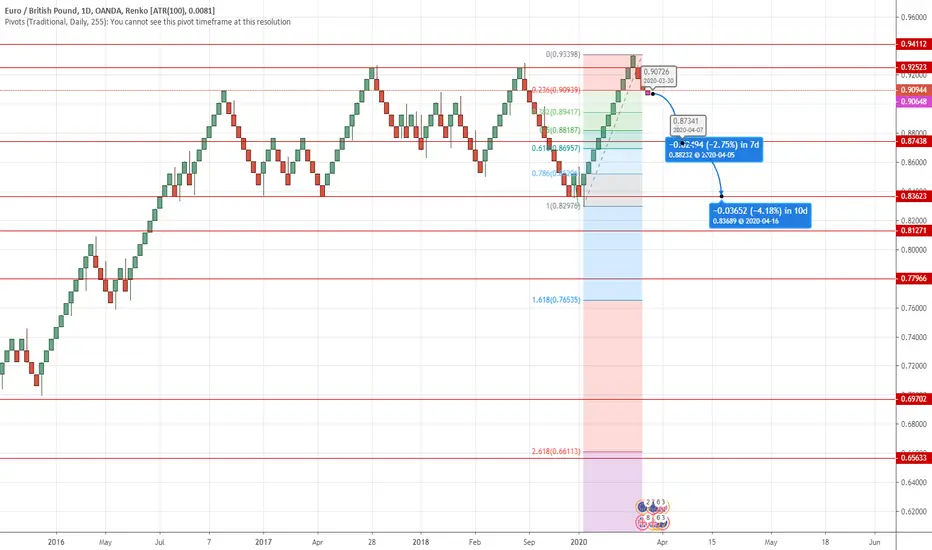Click the 0.90944 current price label
932x550 pixels.
[914, 90]
